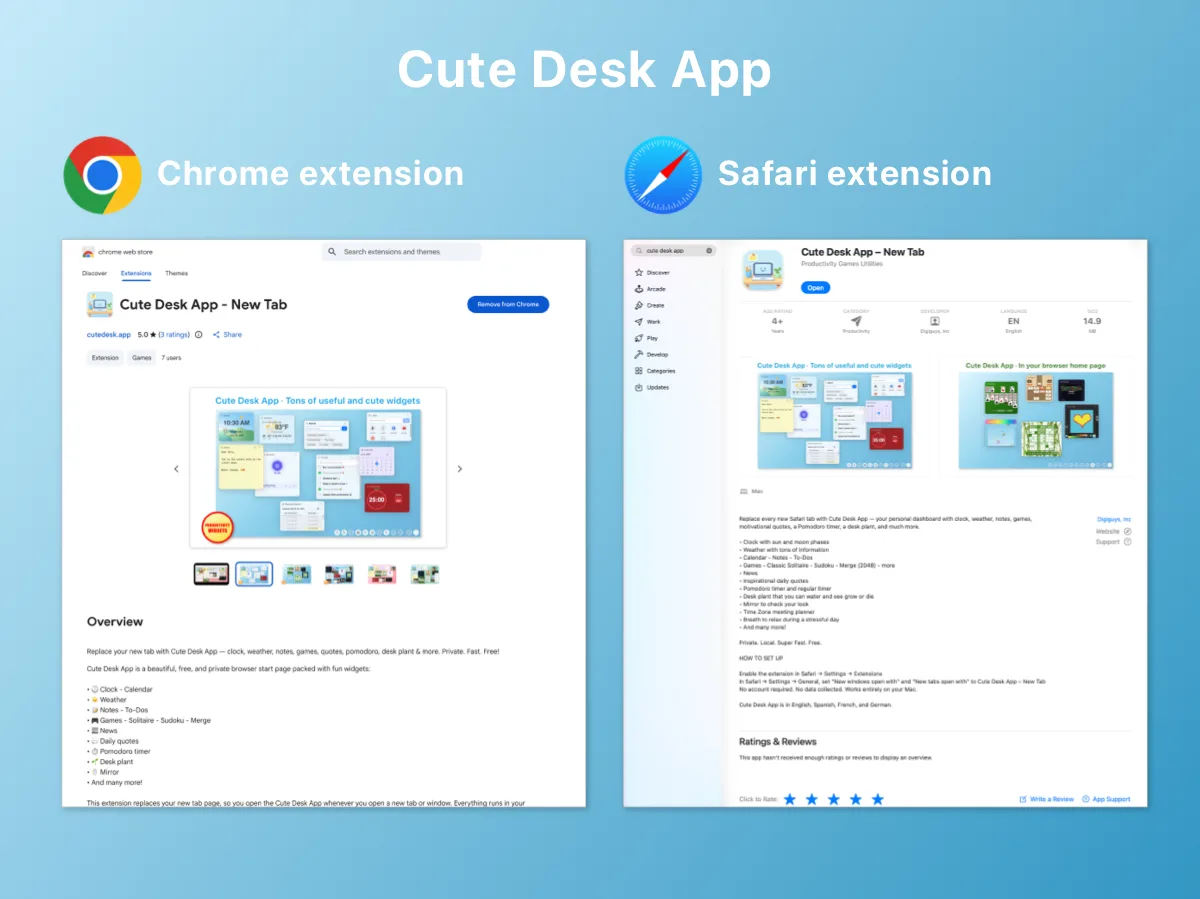This screenshot has height=899, width=1200.
Task: Click the Cute Desk App icon on Chrome listing
Action: 99,304
